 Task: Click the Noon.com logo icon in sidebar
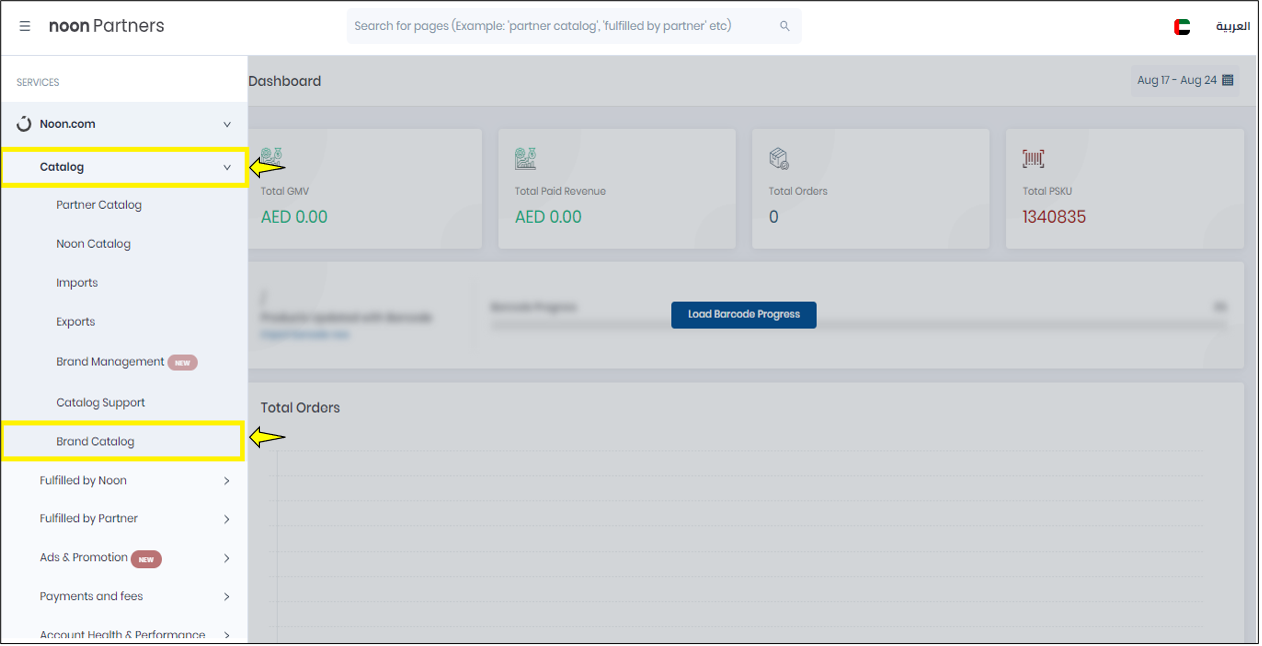coord(24,124)
